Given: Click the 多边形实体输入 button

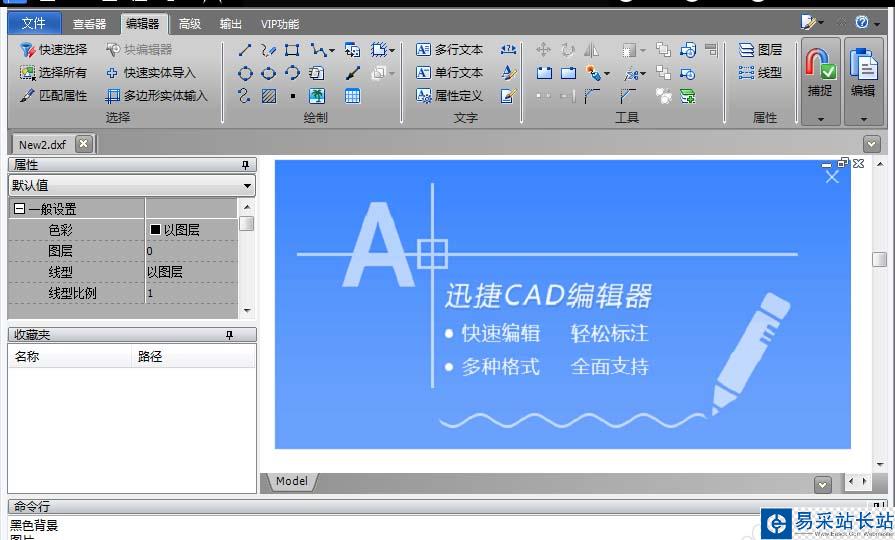Looking at the screenshot, I should (156, 95).
